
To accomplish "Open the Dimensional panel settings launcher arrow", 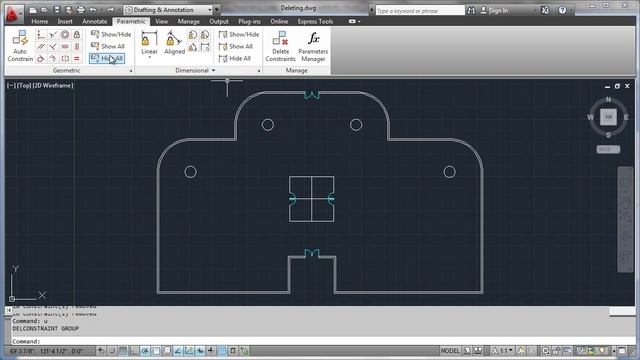I will point(259,71).
